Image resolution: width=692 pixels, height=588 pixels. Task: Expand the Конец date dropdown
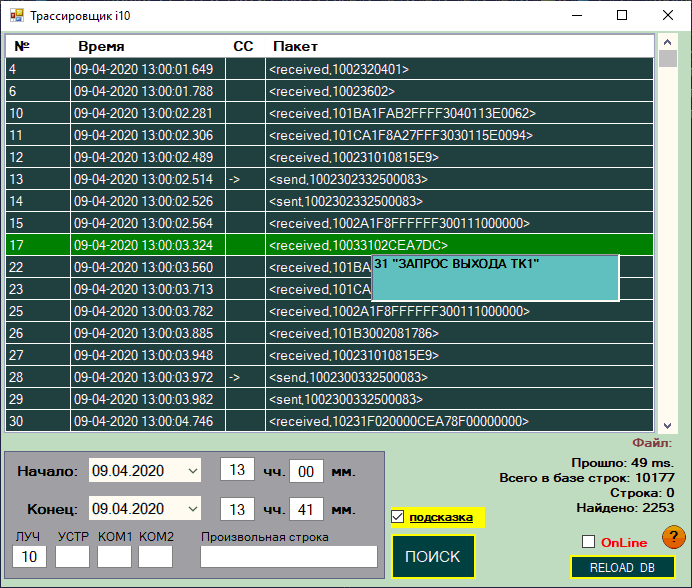point(192,509)
